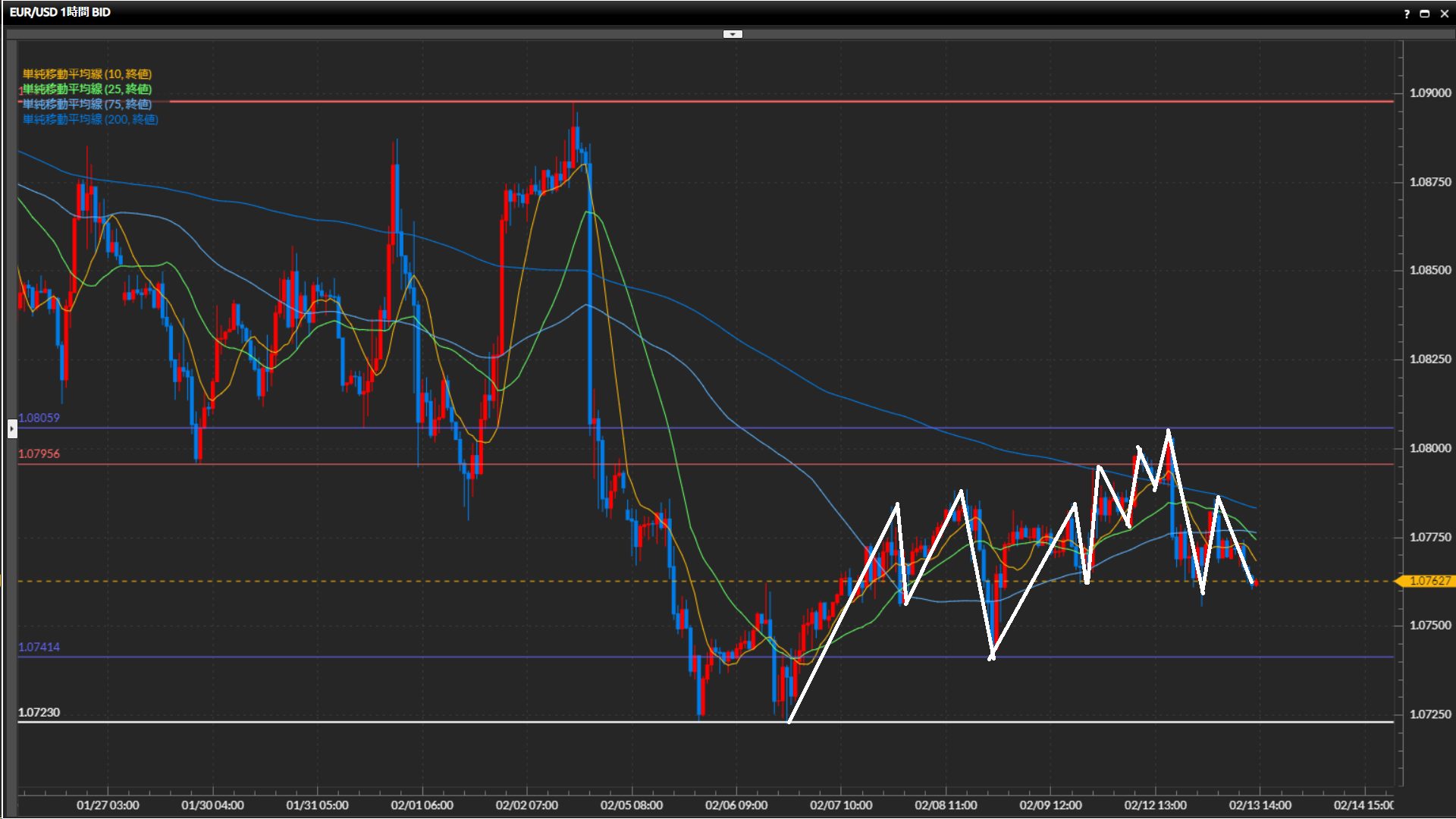Click the 1.09000 price axis label
Image resolution: width=1456 pixels, height=819 pixels.
point(1430,93)
